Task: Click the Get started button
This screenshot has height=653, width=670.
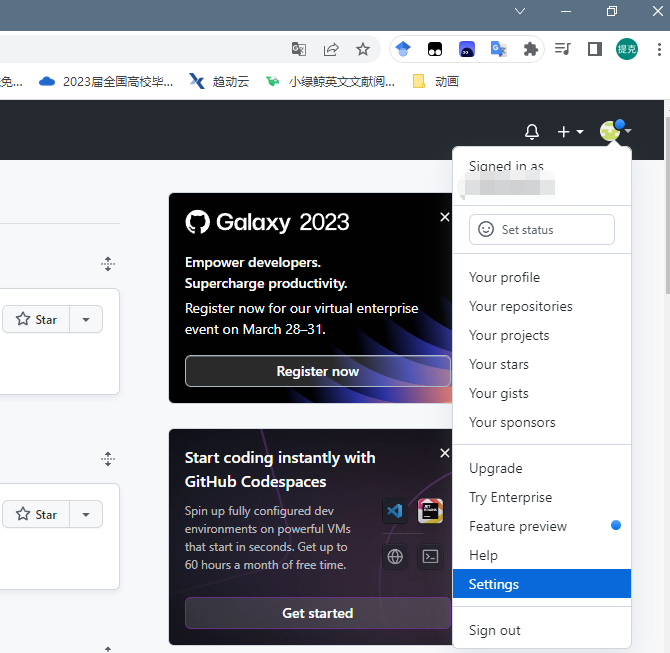Action: (x=317, y=613)
